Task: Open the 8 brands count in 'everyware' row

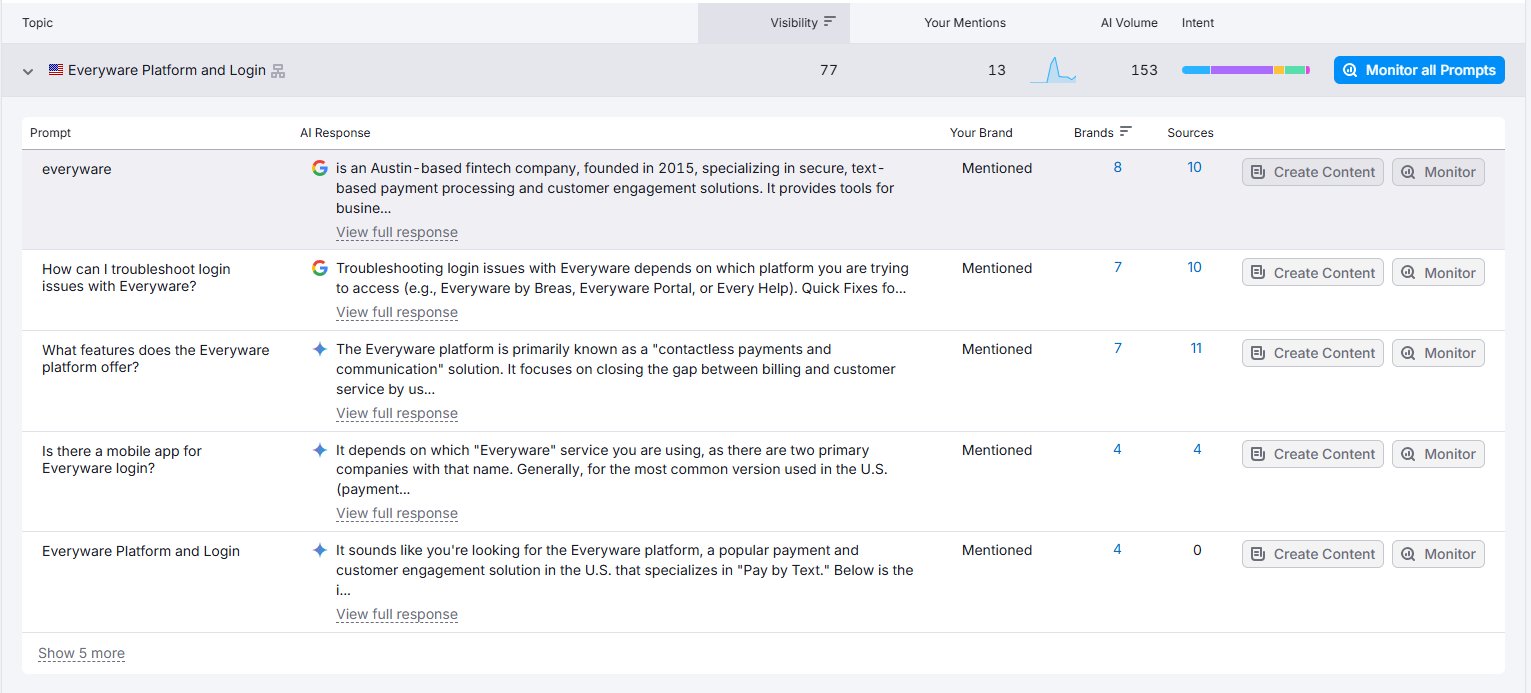Action: click(x=1118, y=167)
